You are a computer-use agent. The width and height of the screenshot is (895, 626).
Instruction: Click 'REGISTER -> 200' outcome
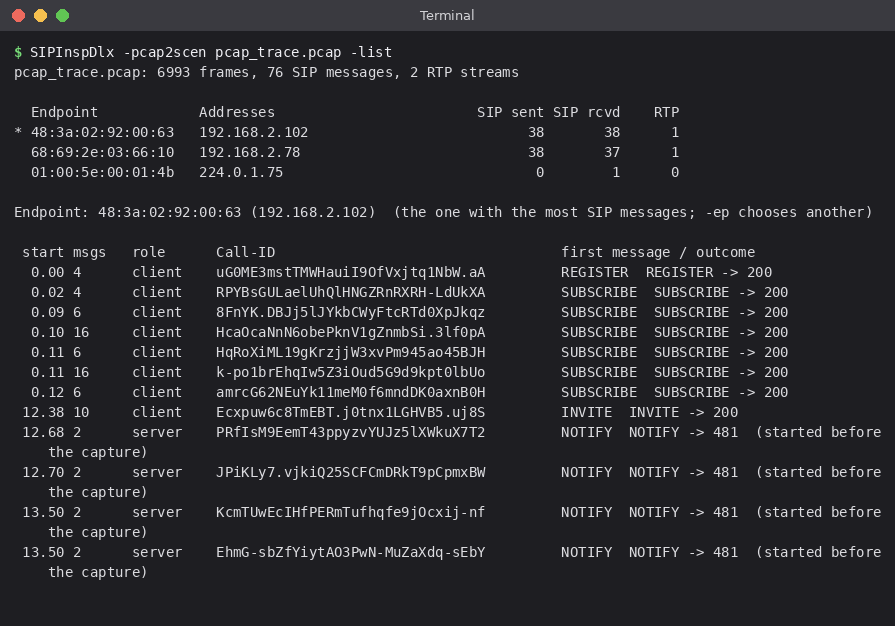(x=708, y=272)
